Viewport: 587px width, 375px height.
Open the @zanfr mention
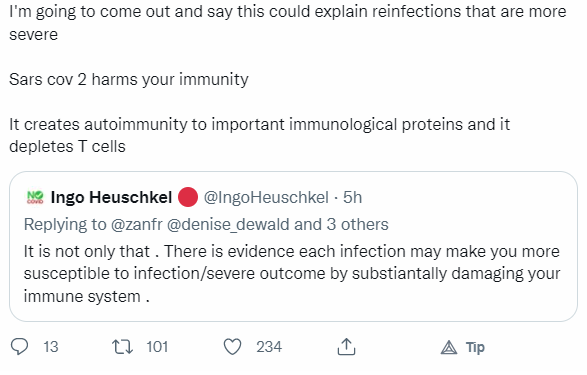pos(137,224)
